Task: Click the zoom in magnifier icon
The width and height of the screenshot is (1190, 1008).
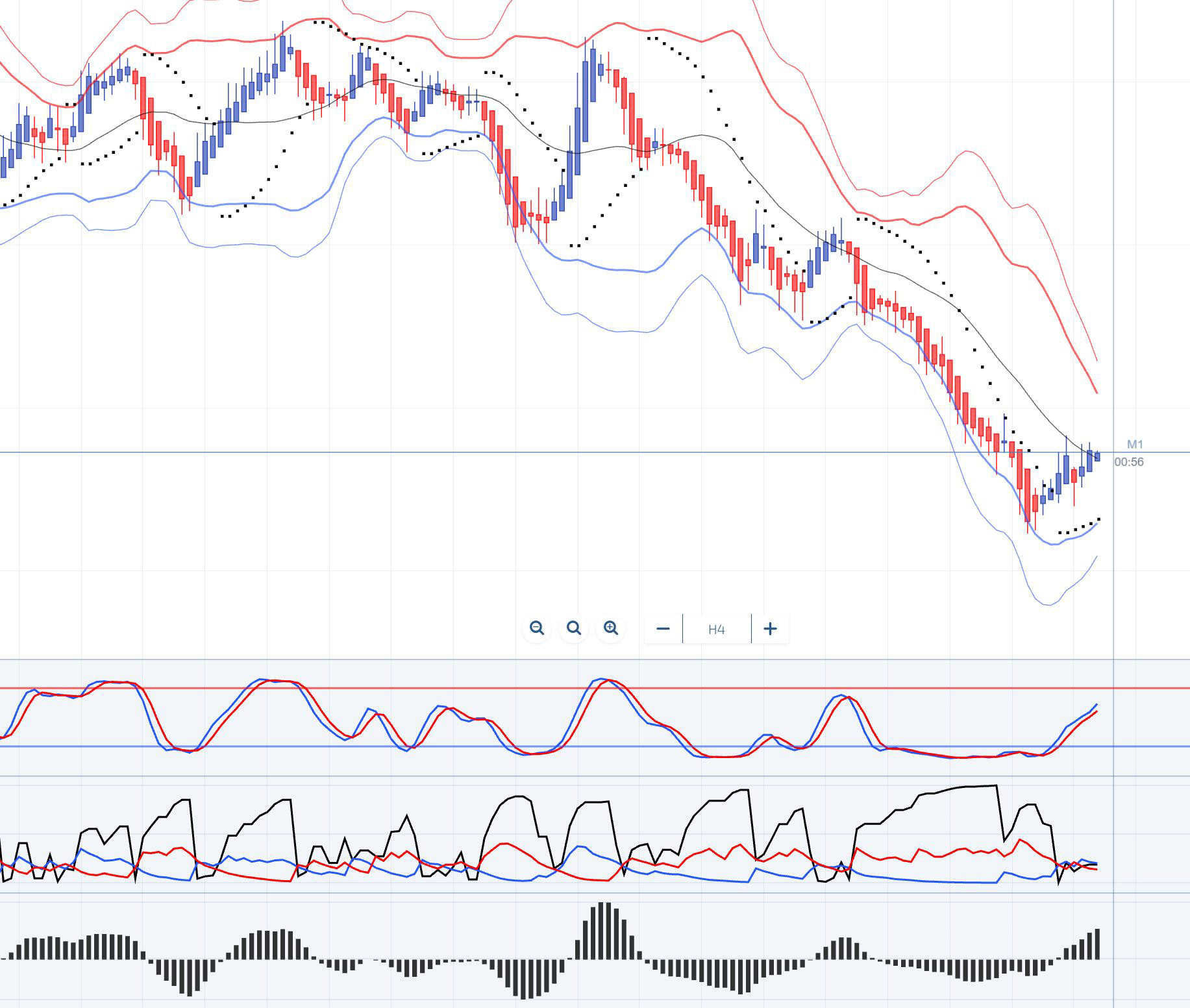Action: 610,628
